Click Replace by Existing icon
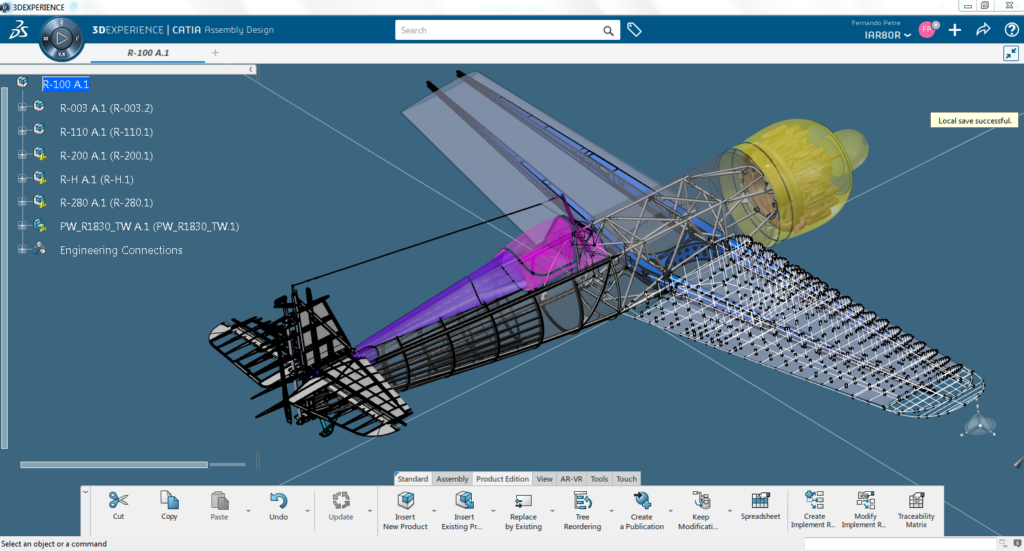1024x551 pixels. 523,501
